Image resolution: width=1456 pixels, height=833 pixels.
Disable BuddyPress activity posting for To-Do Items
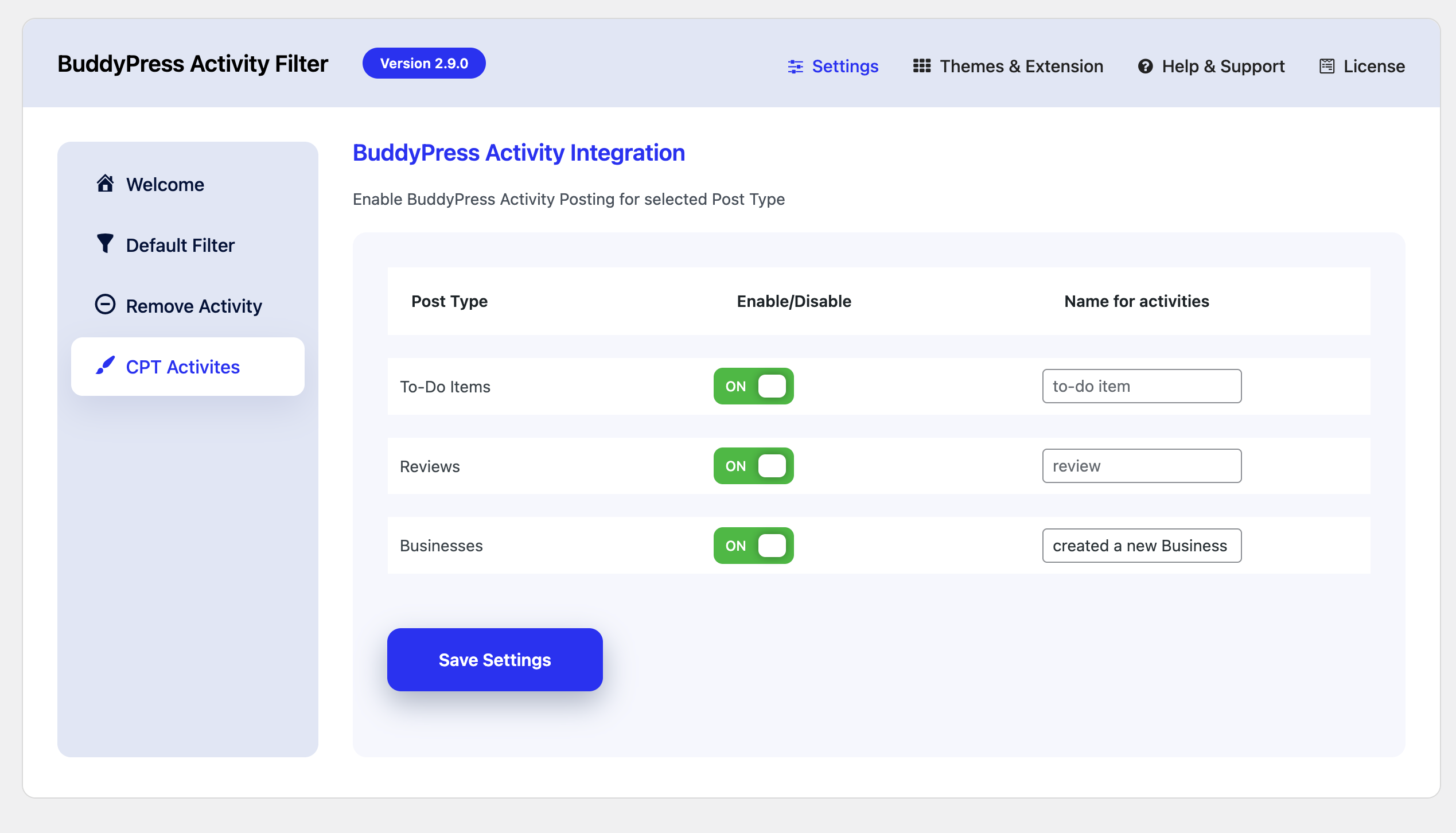pyautogui.click(x=753, y=386)
